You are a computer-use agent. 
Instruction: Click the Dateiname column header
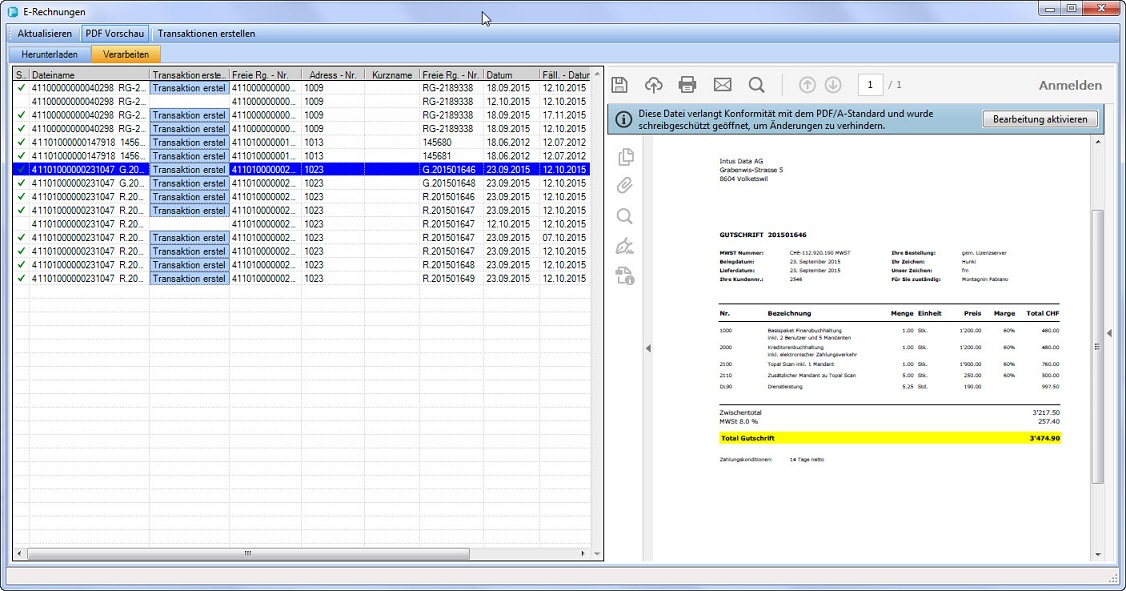[88, 75]
